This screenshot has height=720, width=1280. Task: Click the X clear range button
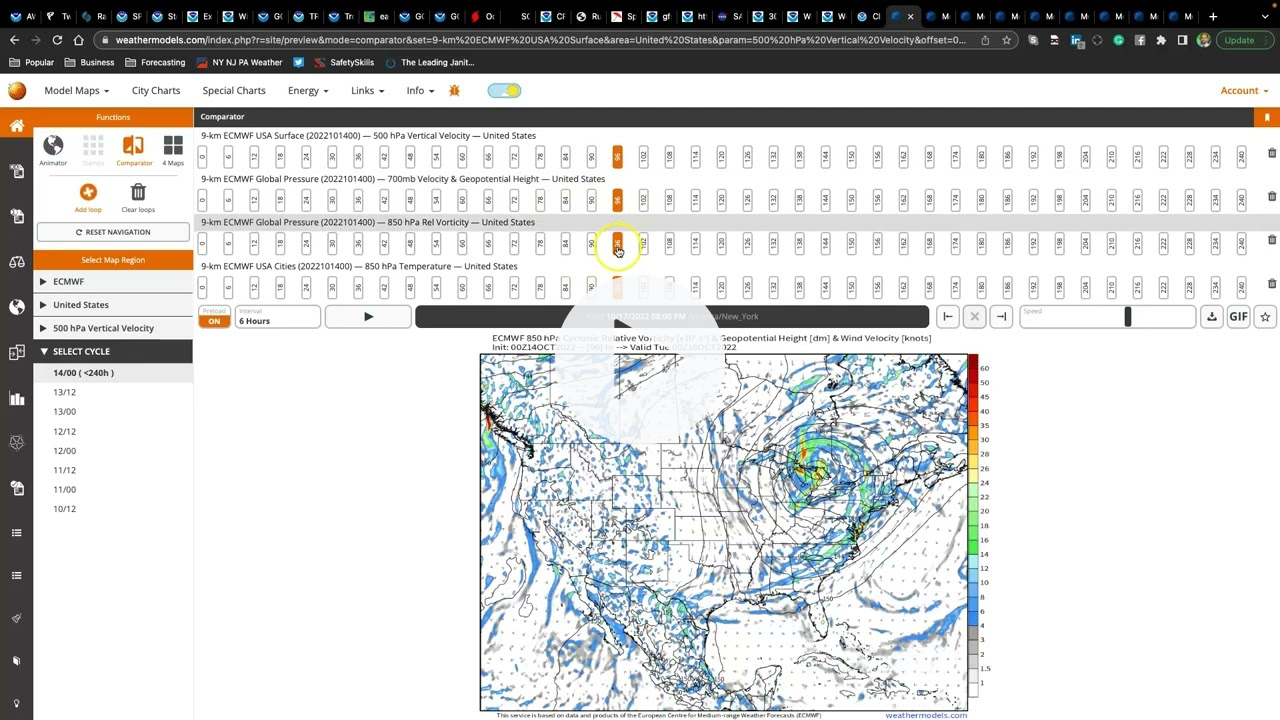[974, 317]
